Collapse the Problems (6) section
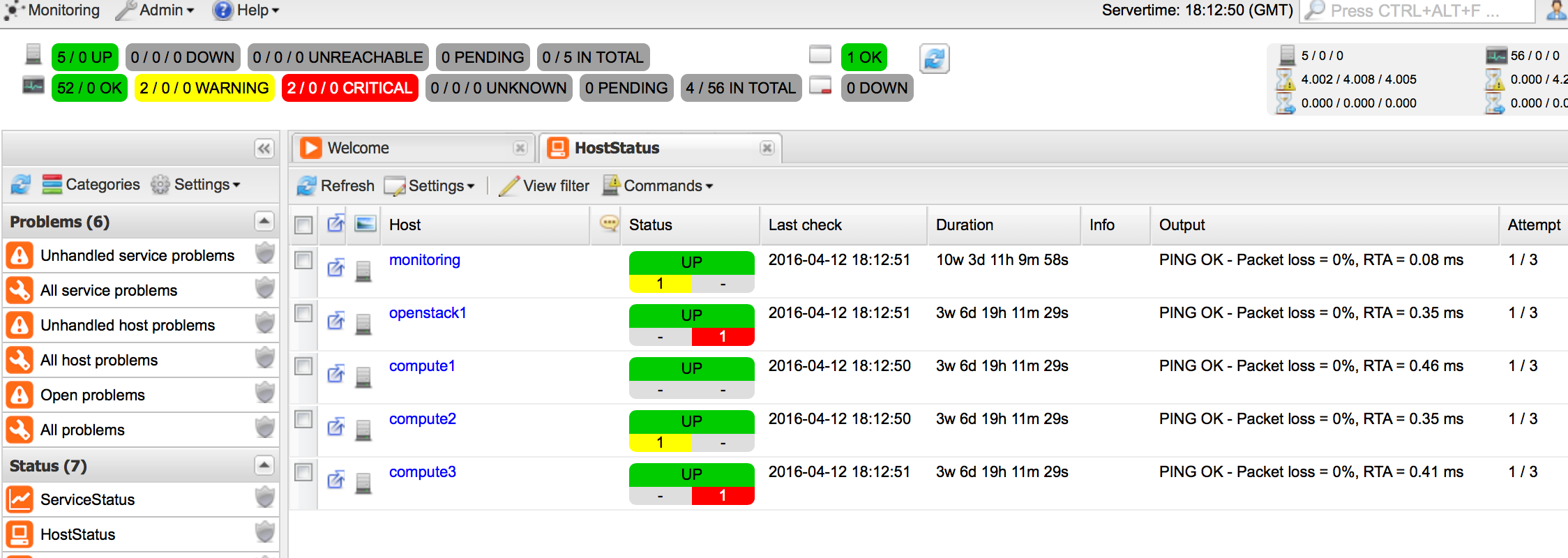The height and width of the screenshot is (558, 1568). tap(264, 222)
